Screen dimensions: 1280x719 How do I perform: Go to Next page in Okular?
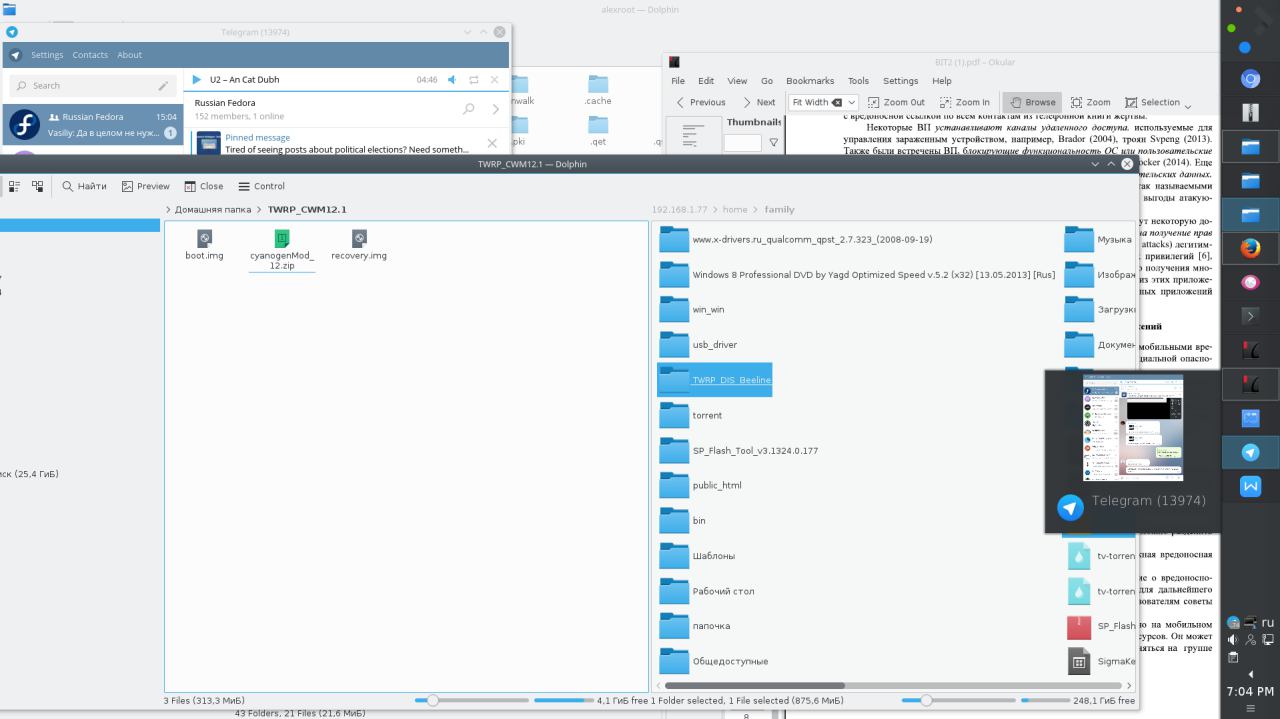[x=758, y=102]
